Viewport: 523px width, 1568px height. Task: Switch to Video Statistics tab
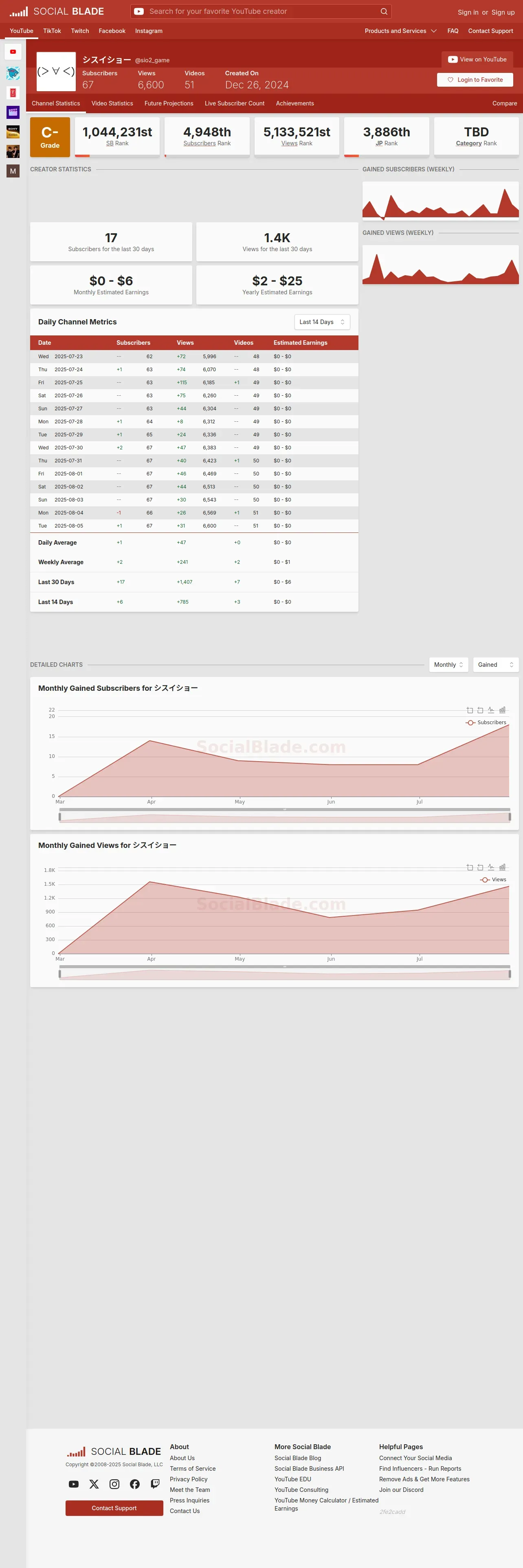[x=112, y=103]
